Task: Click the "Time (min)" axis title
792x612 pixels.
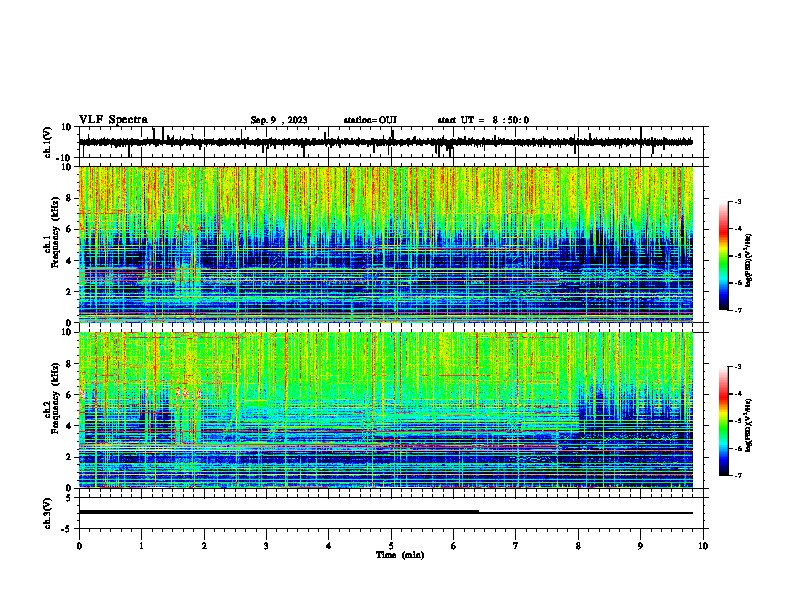Action: click(400, 555)
